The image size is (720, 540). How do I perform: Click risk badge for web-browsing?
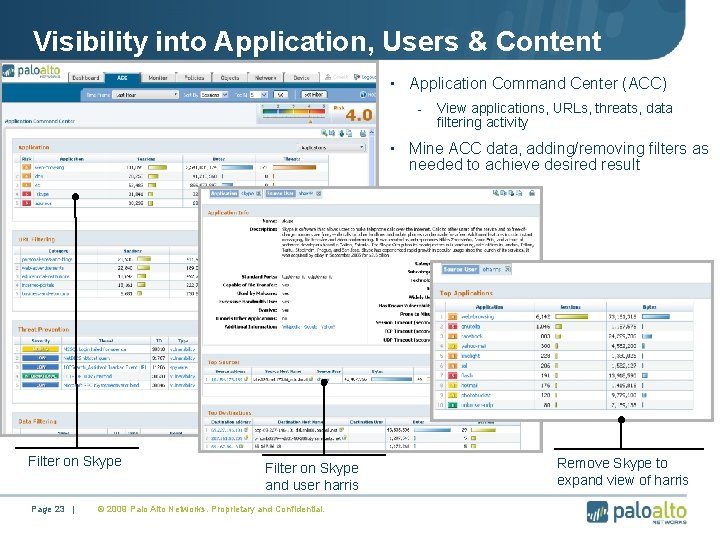[x=27, y=168]
